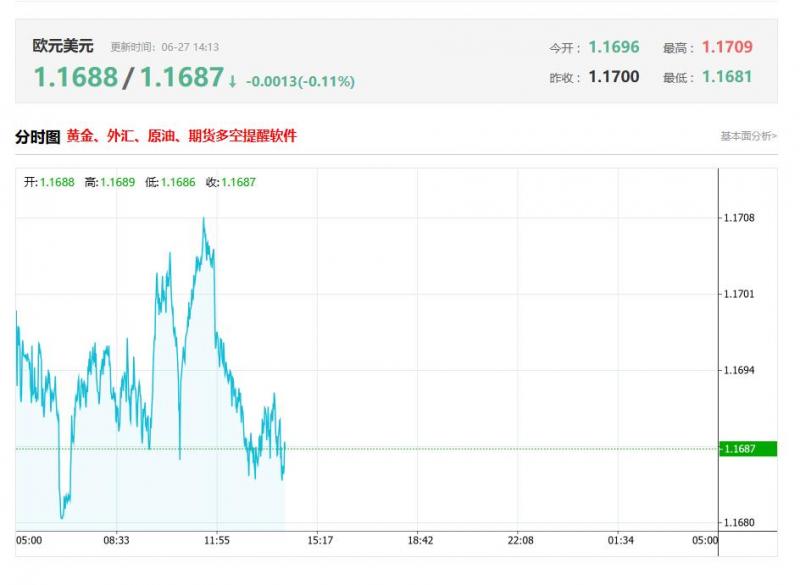Click the change value -0.0013(-0.11%)
The image size is (800, 585).
(x=300, y=82)
